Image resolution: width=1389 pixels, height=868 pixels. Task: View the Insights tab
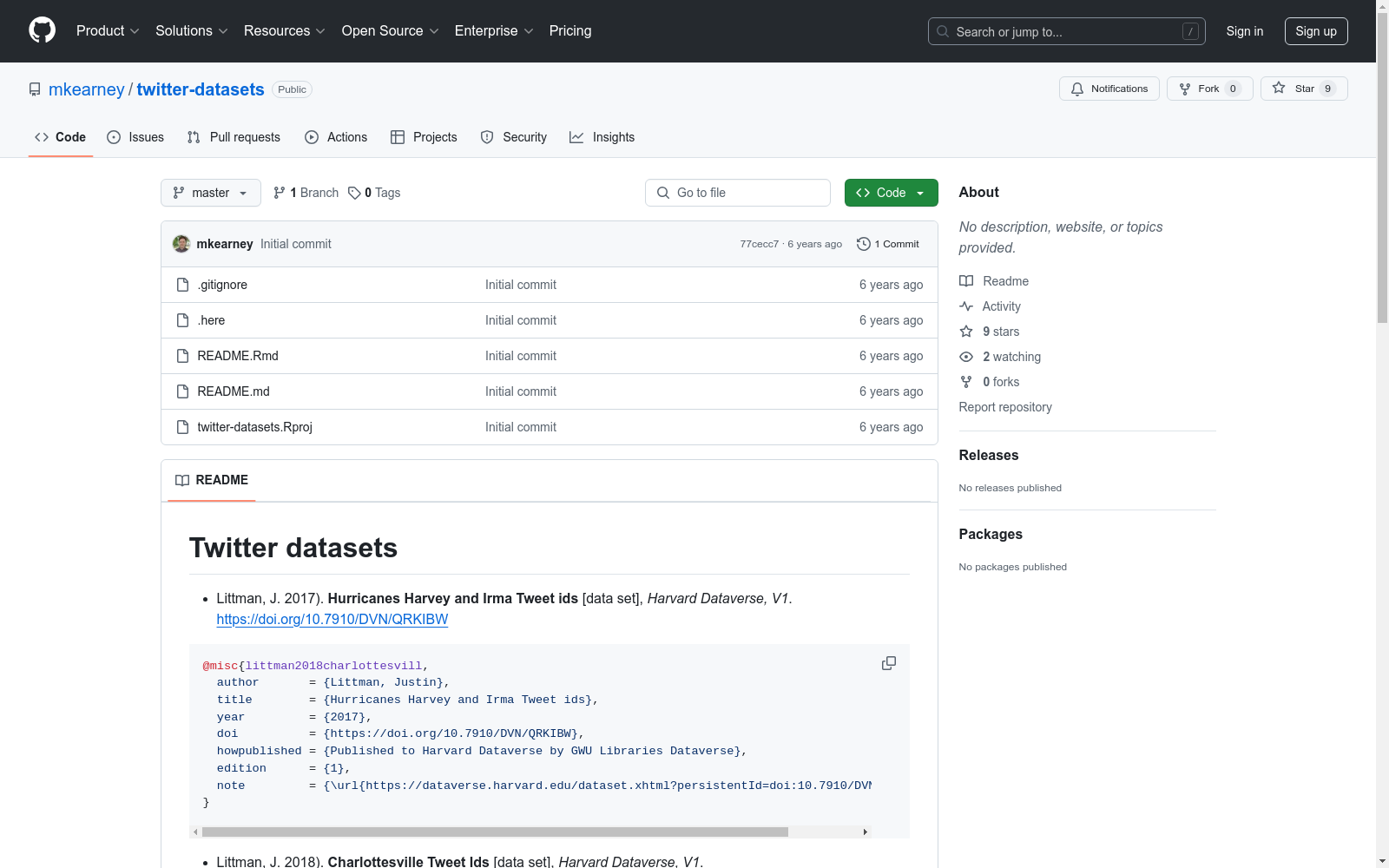coord(602,137)
